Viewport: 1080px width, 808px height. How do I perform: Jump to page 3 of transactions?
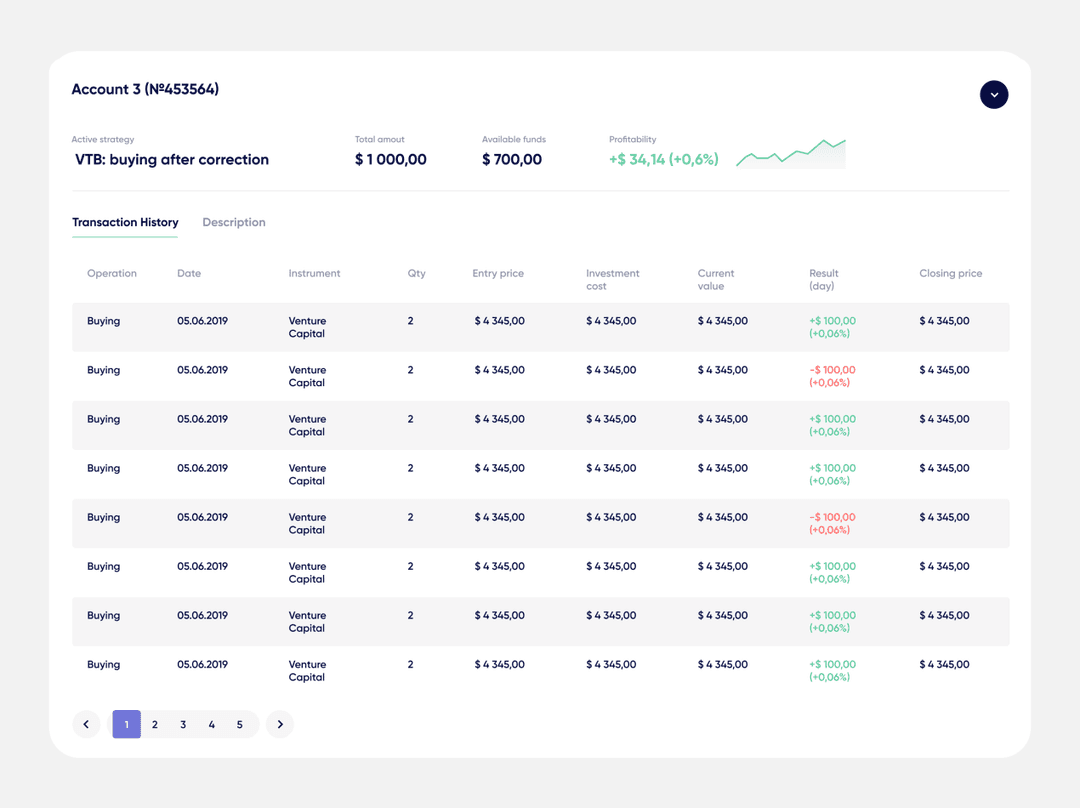coord(183,725)
